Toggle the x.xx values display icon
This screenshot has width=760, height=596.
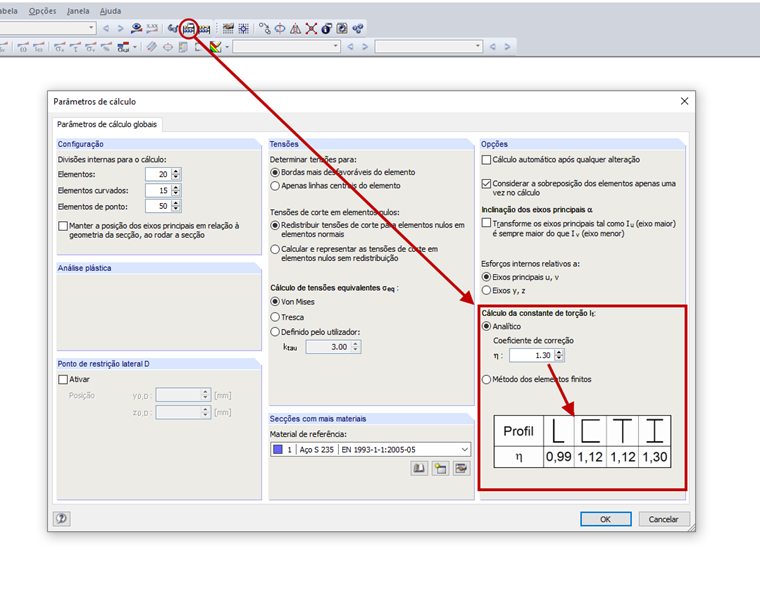tap(152, 28)
